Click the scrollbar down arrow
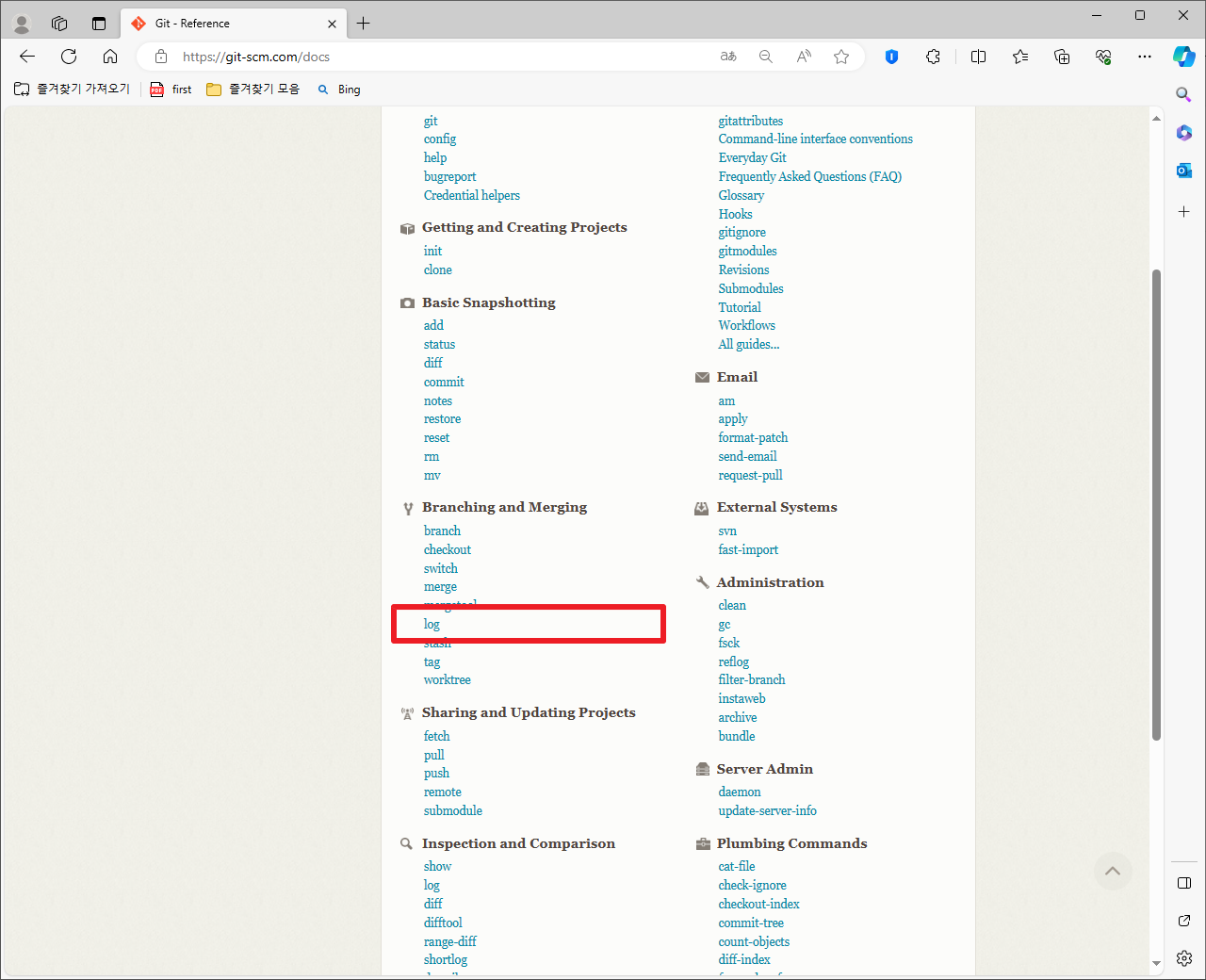The image size is (1206, 980). [1156, 964]
